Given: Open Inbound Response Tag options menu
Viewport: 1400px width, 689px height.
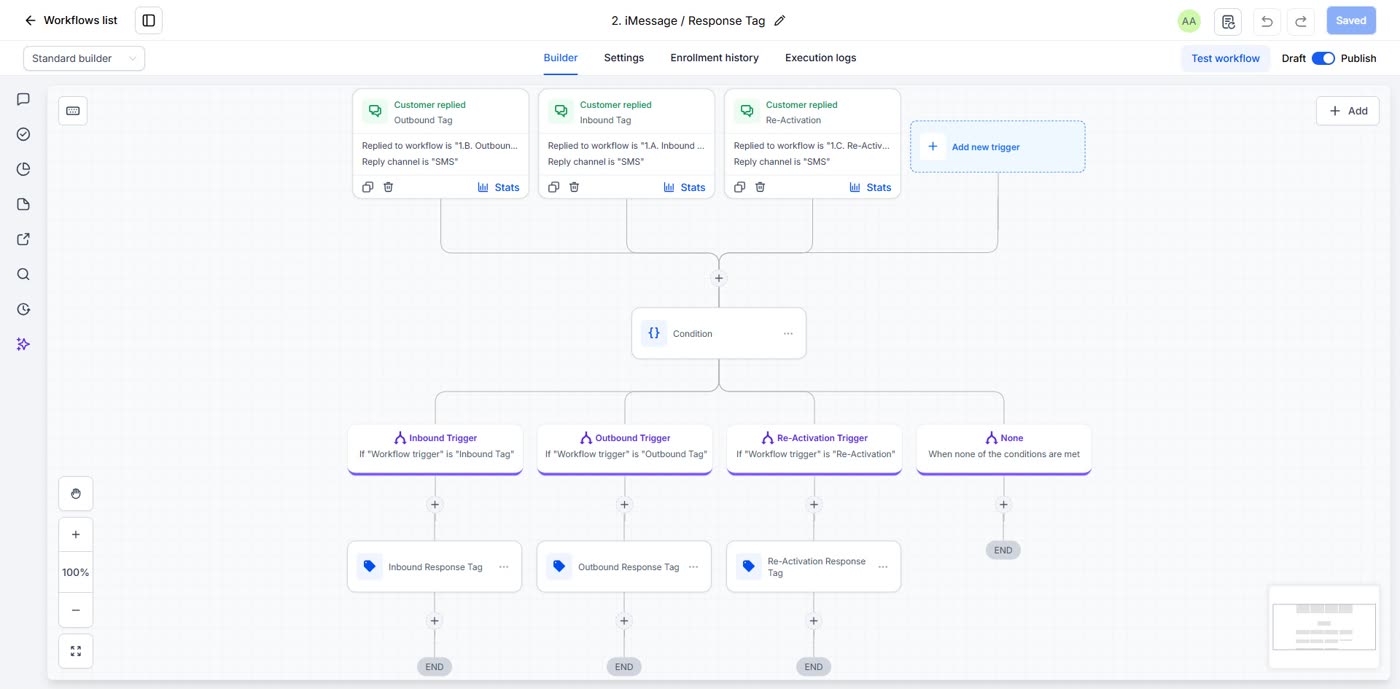Looking at the screenshot, I should pyautogui.click(x=504, y=567).
